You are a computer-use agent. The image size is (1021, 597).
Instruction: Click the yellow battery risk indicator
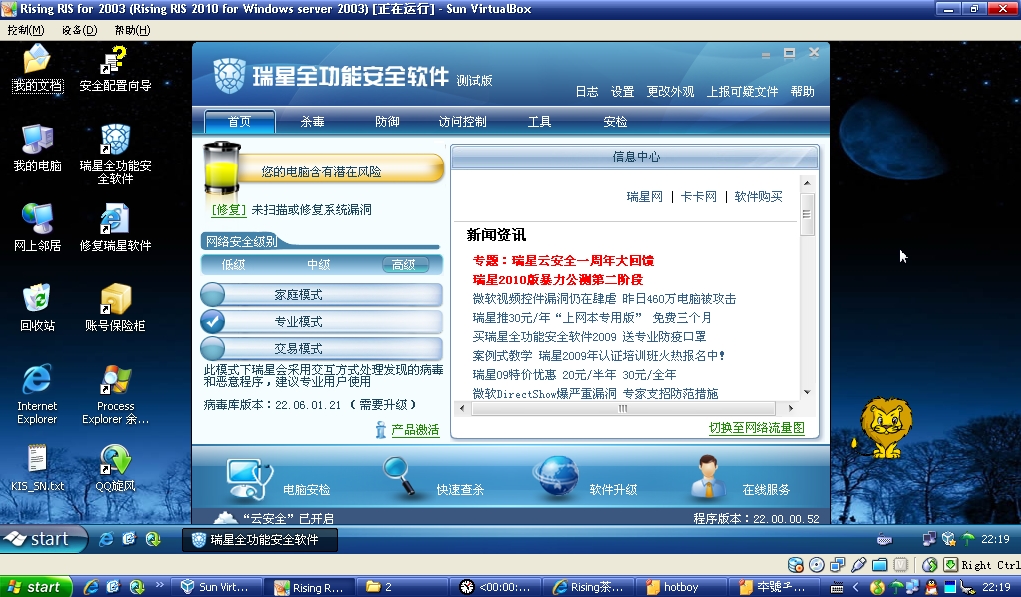click(x=221, y=169)
